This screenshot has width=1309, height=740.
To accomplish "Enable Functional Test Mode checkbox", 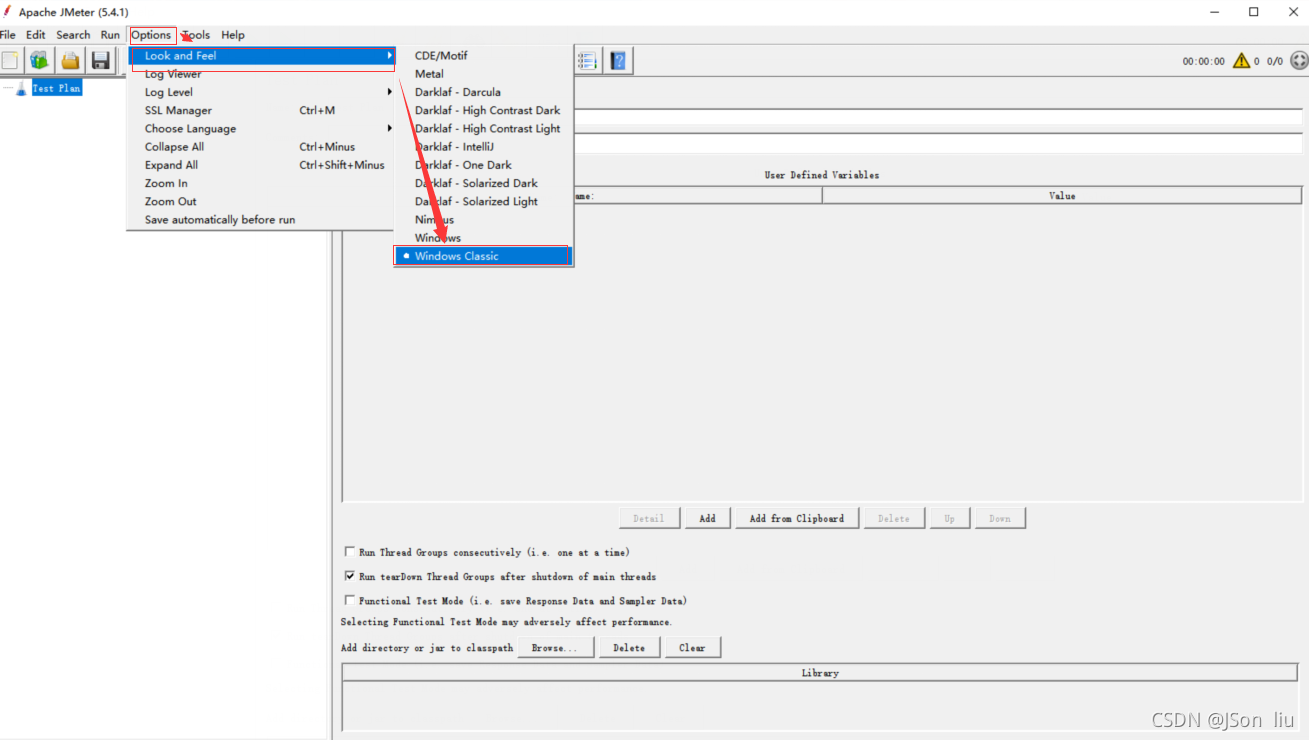I will point(349,601).
